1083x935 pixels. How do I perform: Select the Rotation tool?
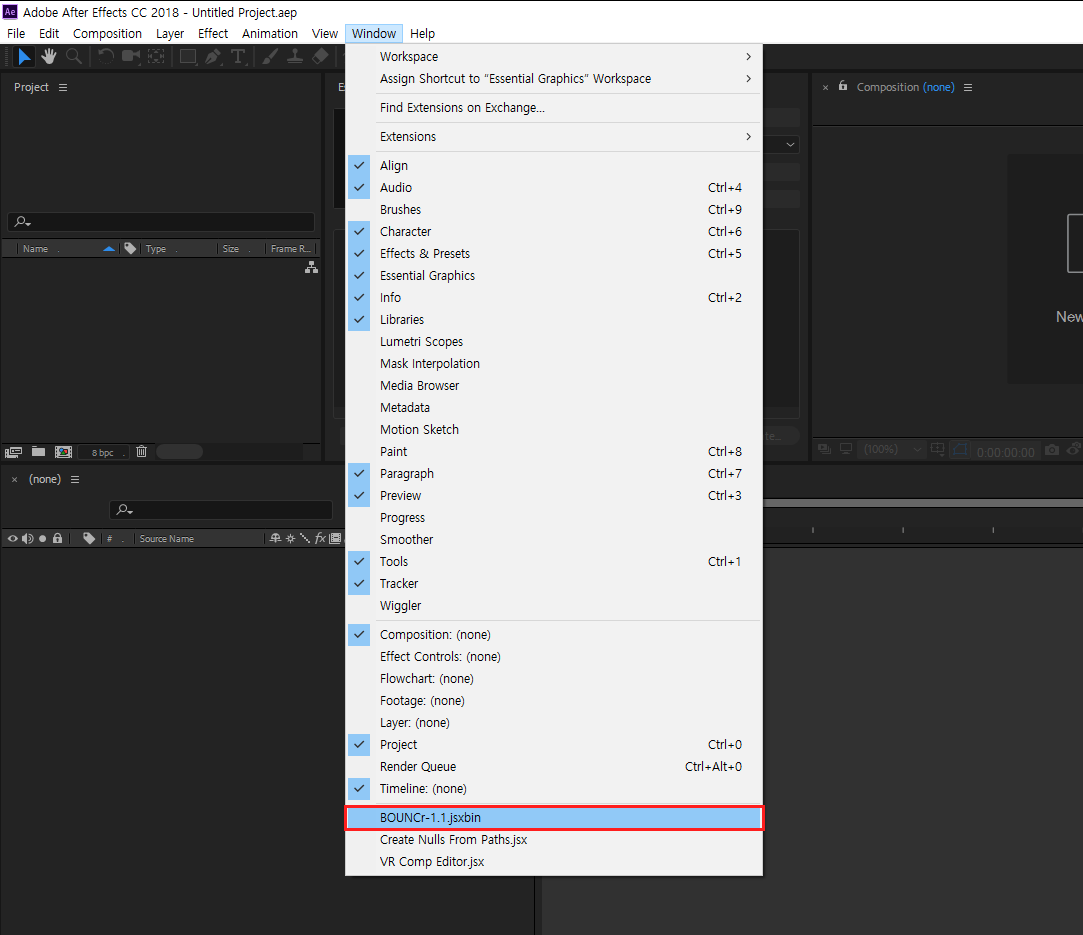(106, 57)
